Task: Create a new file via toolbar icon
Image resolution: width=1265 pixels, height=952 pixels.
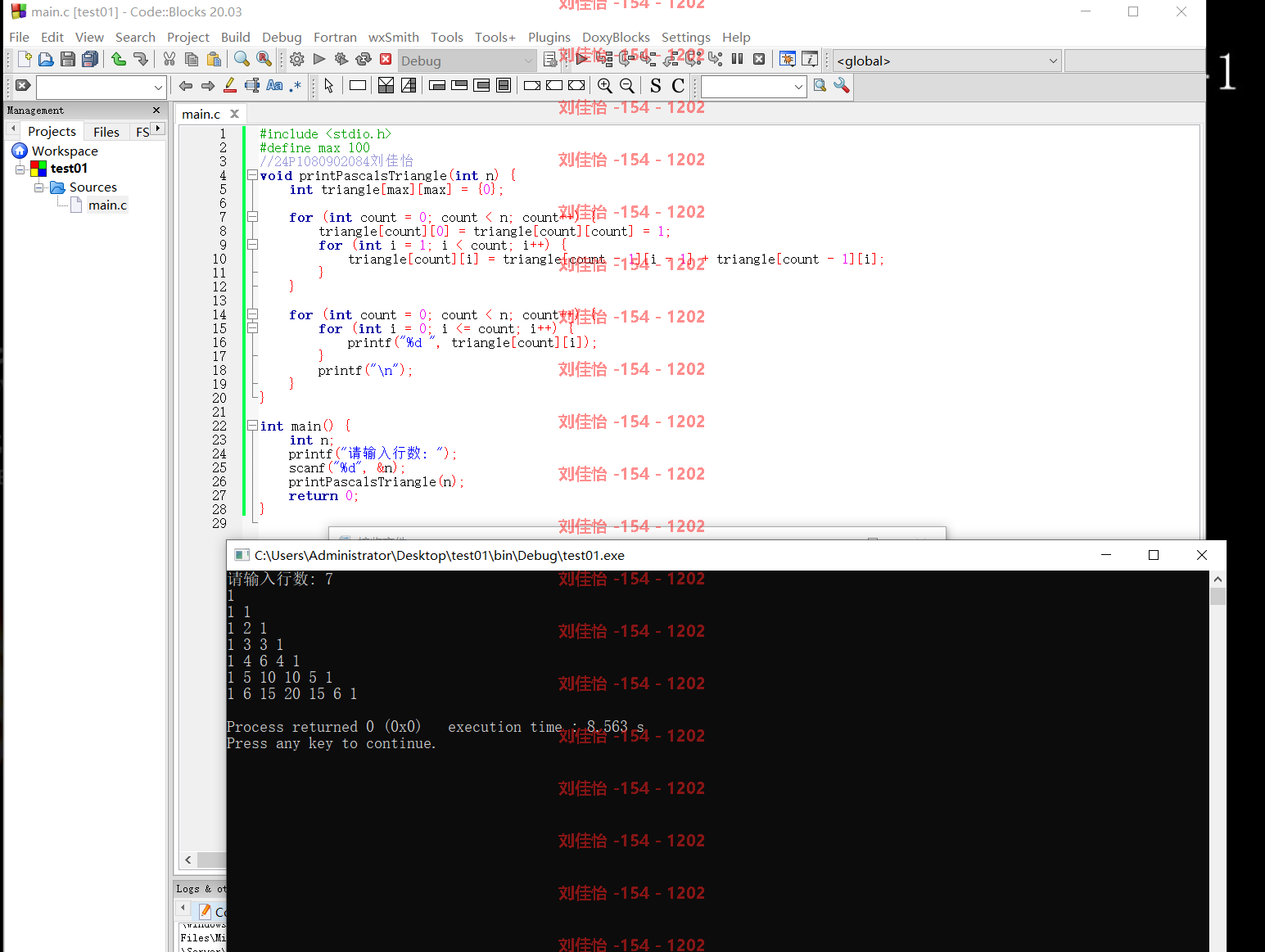Action: pos(25,59)
